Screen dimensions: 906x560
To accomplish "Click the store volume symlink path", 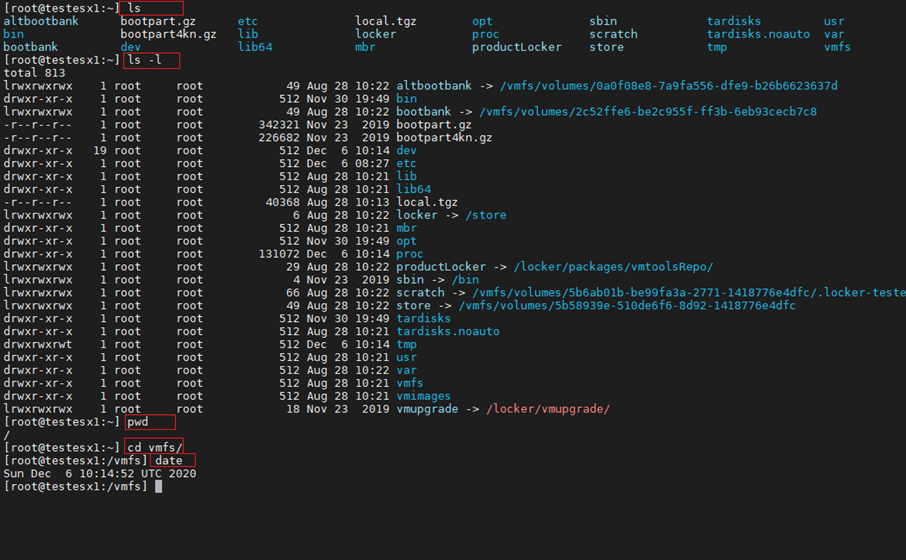I will 627,306.
